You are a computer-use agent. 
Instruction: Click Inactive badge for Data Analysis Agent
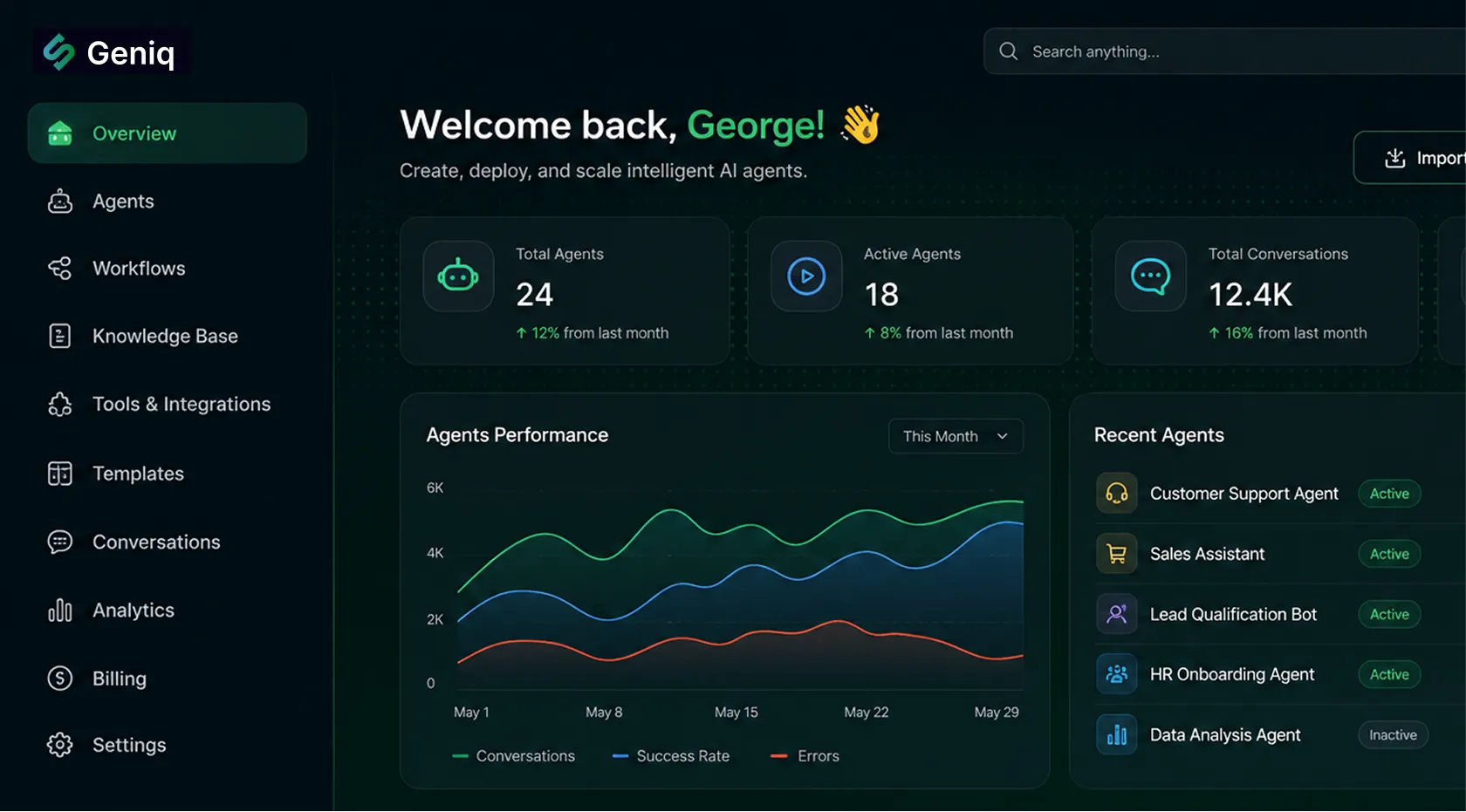click(x=1393, y=735)
